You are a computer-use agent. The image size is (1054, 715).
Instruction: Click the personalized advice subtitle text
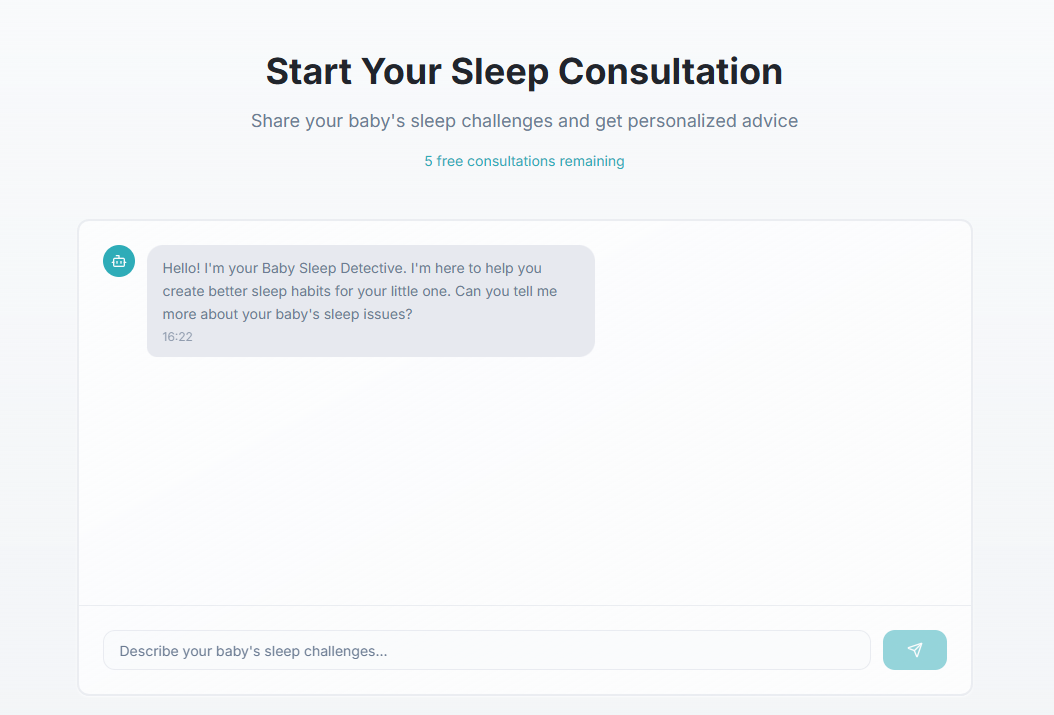pyautogui.click(x=524, y=120)
